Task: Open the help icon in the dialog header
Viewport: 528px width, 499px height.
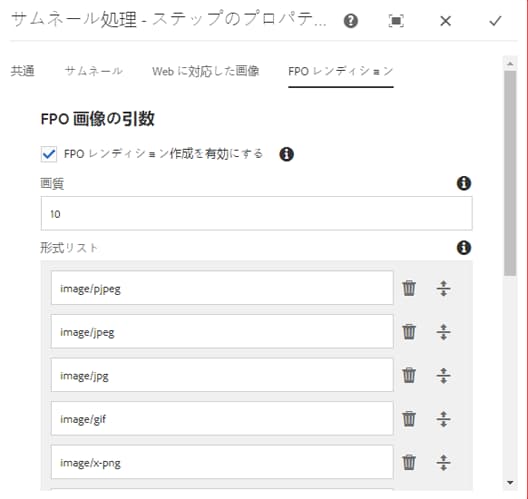Action: 351,21
